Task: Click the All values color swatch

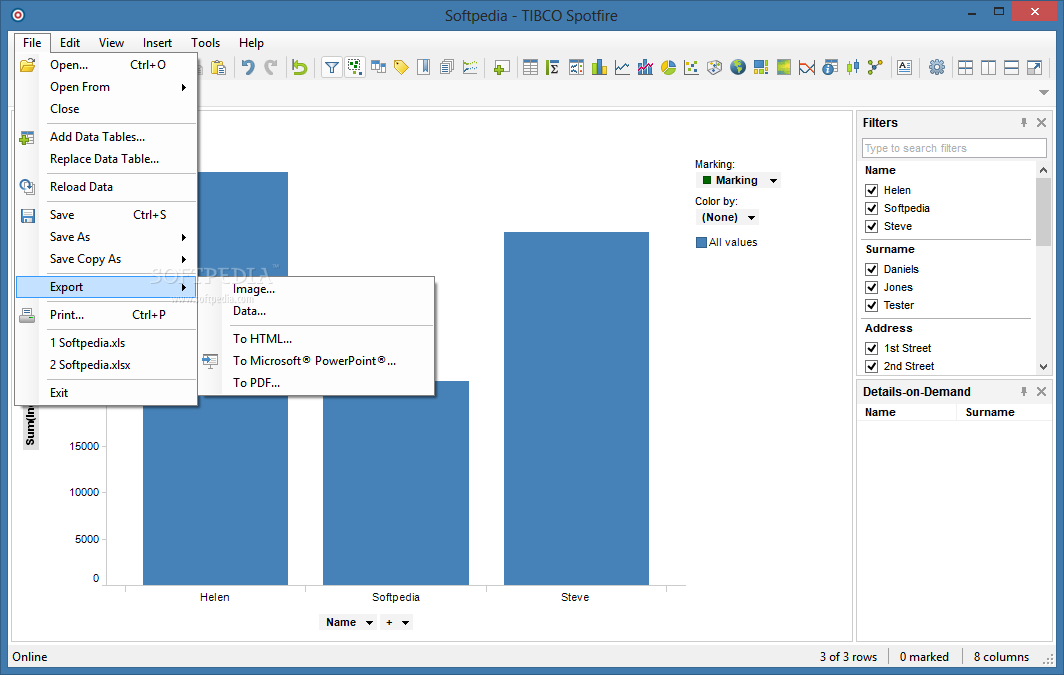Action: point(702,243)
